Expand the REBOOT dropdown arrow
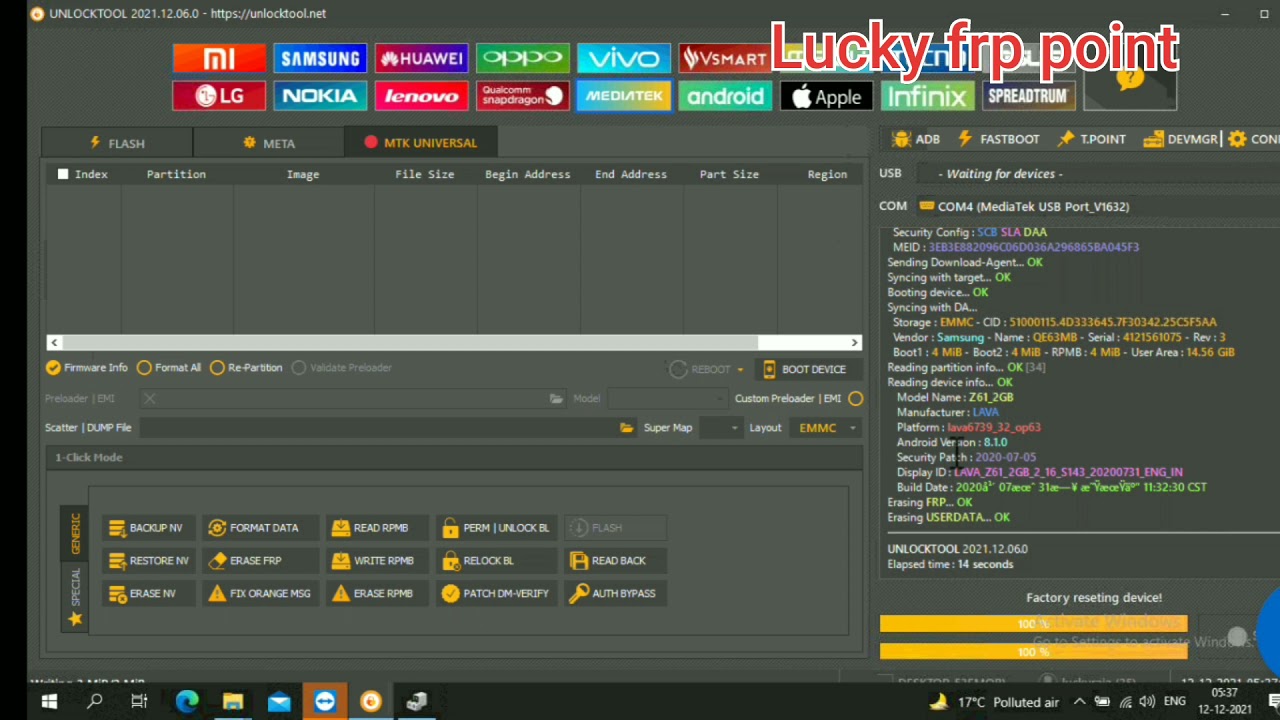 coord(741,370)
